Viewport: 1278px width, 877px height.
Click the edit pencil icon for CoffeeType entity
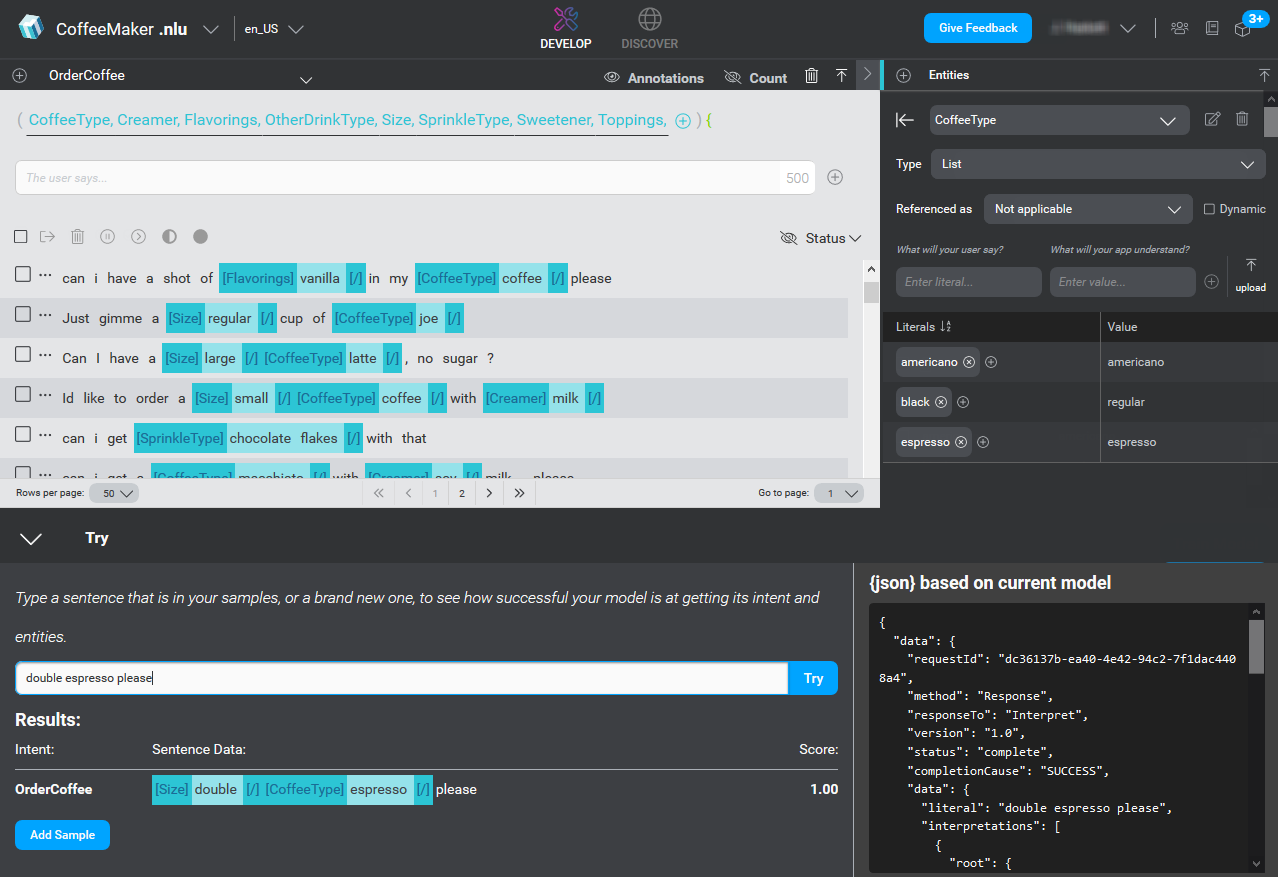point(1212,119)
